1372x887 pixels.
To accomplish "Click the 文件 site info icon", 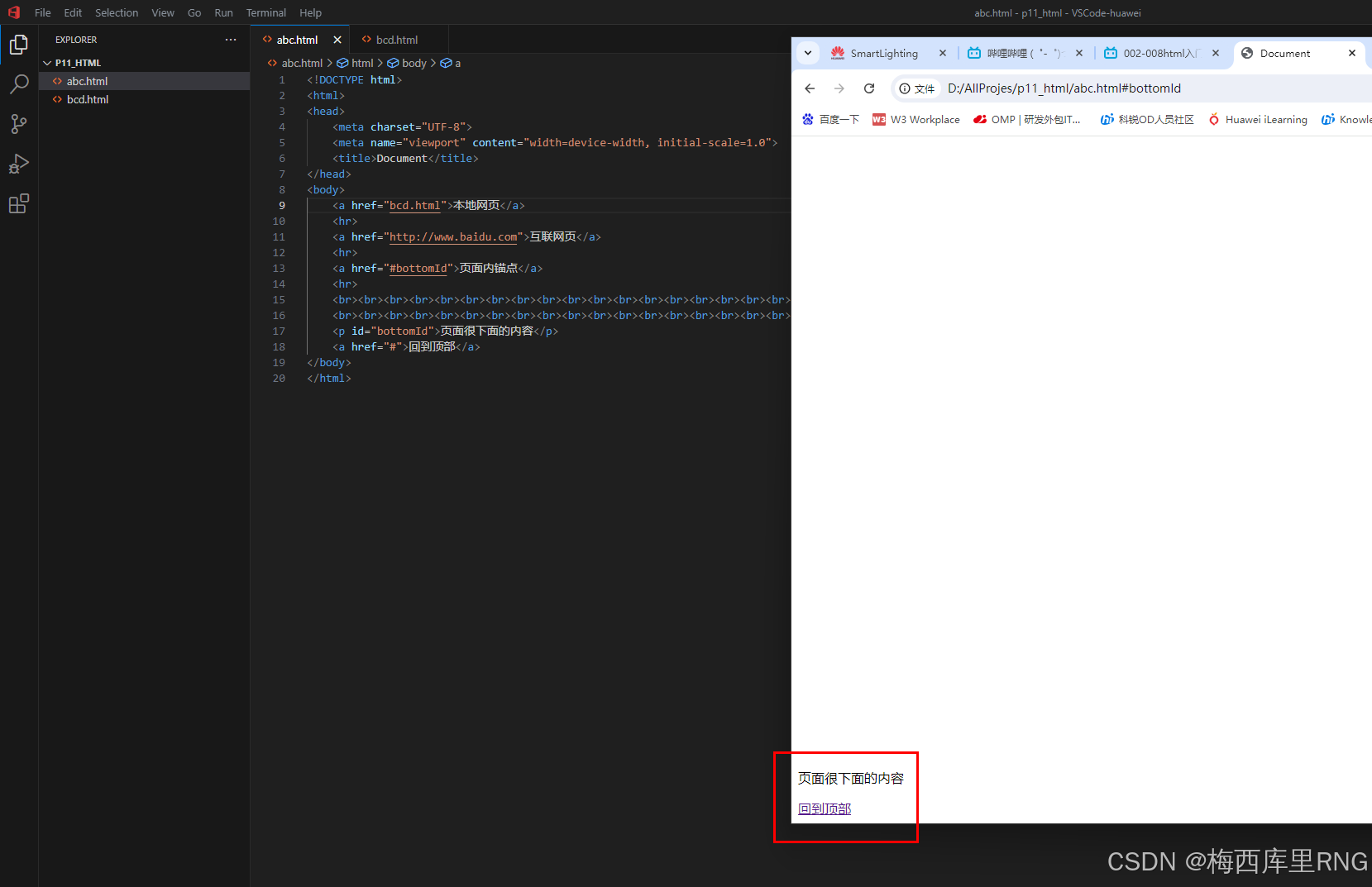I will [917, 88].
